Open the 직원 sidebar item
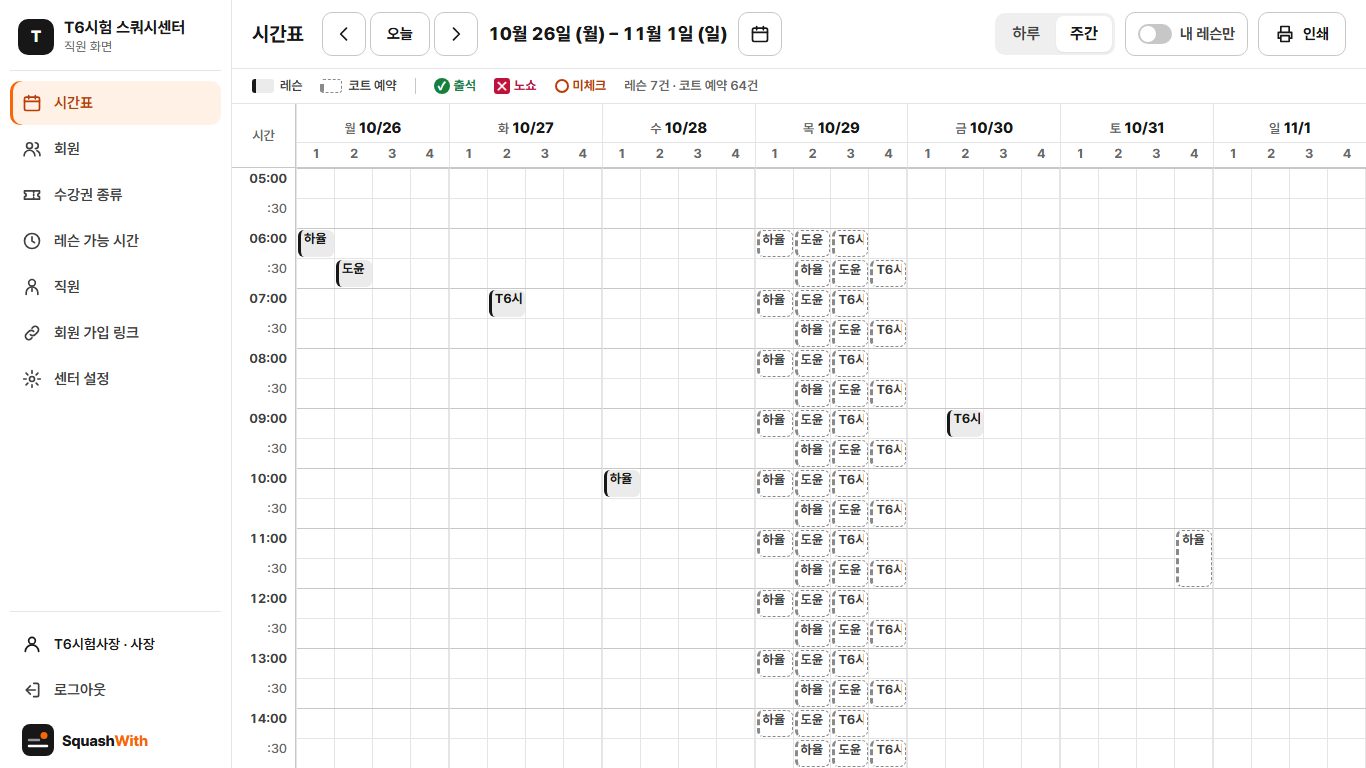Viewport: 1366px width, 768px height. (x=115, y=287)
